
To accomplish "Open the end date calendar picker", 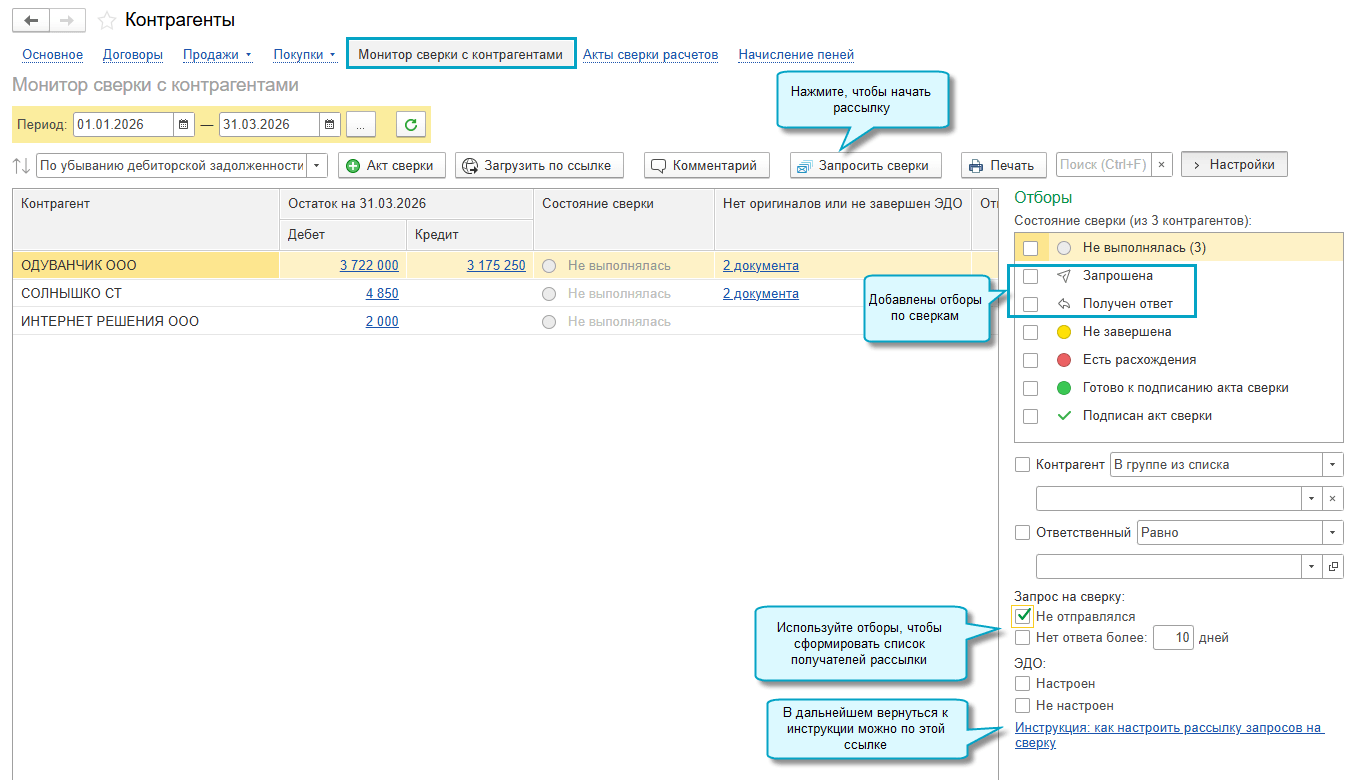I will click(330, 125).
